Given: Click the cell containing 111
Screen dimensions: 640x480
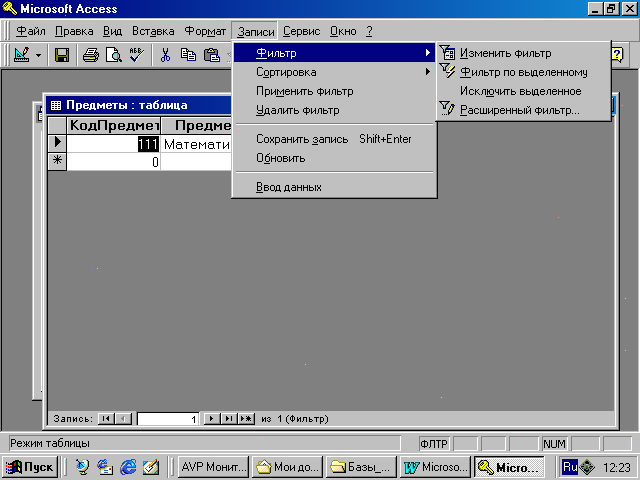Looking at the screenshot, I should 113,144.
